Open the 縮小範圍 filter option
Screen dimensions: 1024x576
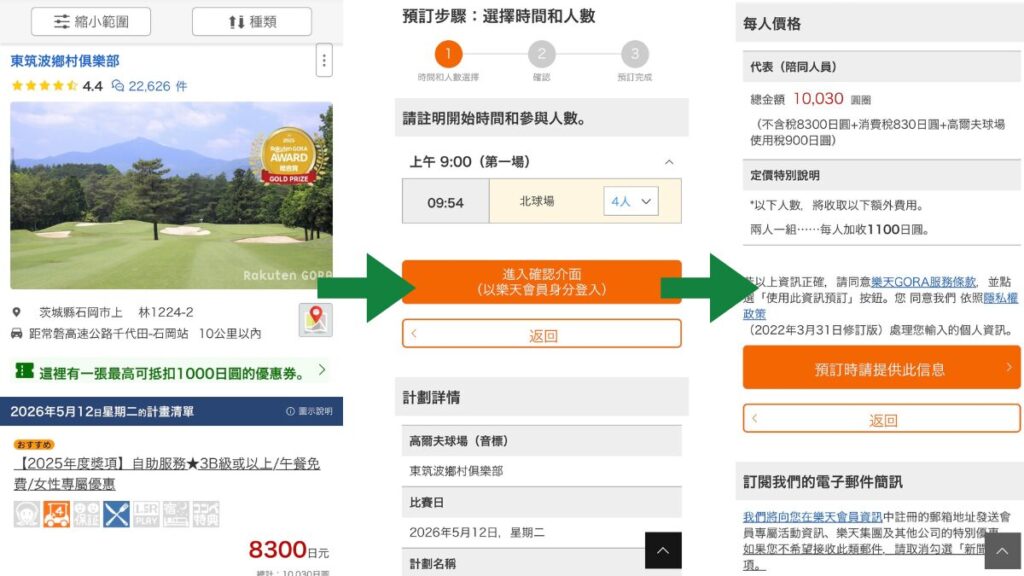click(90, 21)
